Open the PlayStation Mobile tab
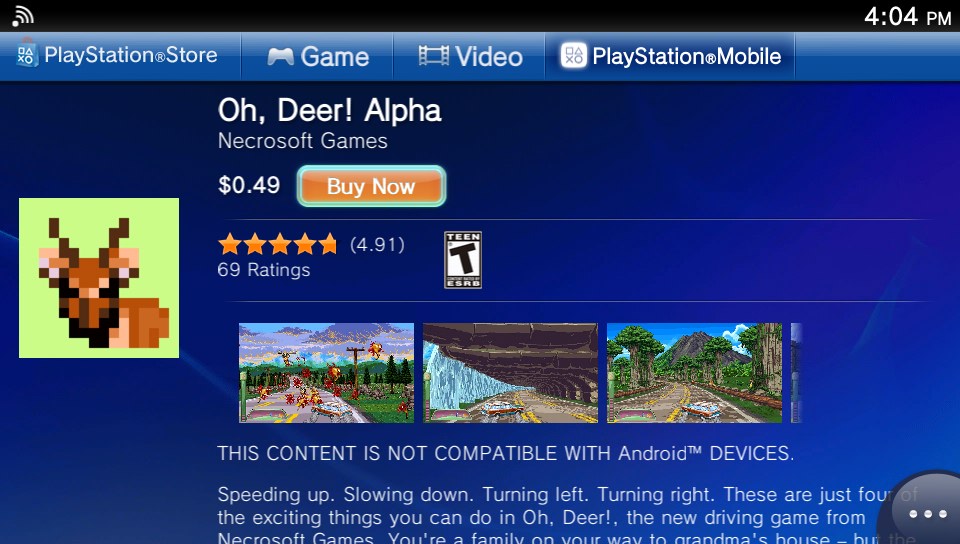Image resolution: width=960 pixels, height=544 pixels. click(x=670, y=56)
